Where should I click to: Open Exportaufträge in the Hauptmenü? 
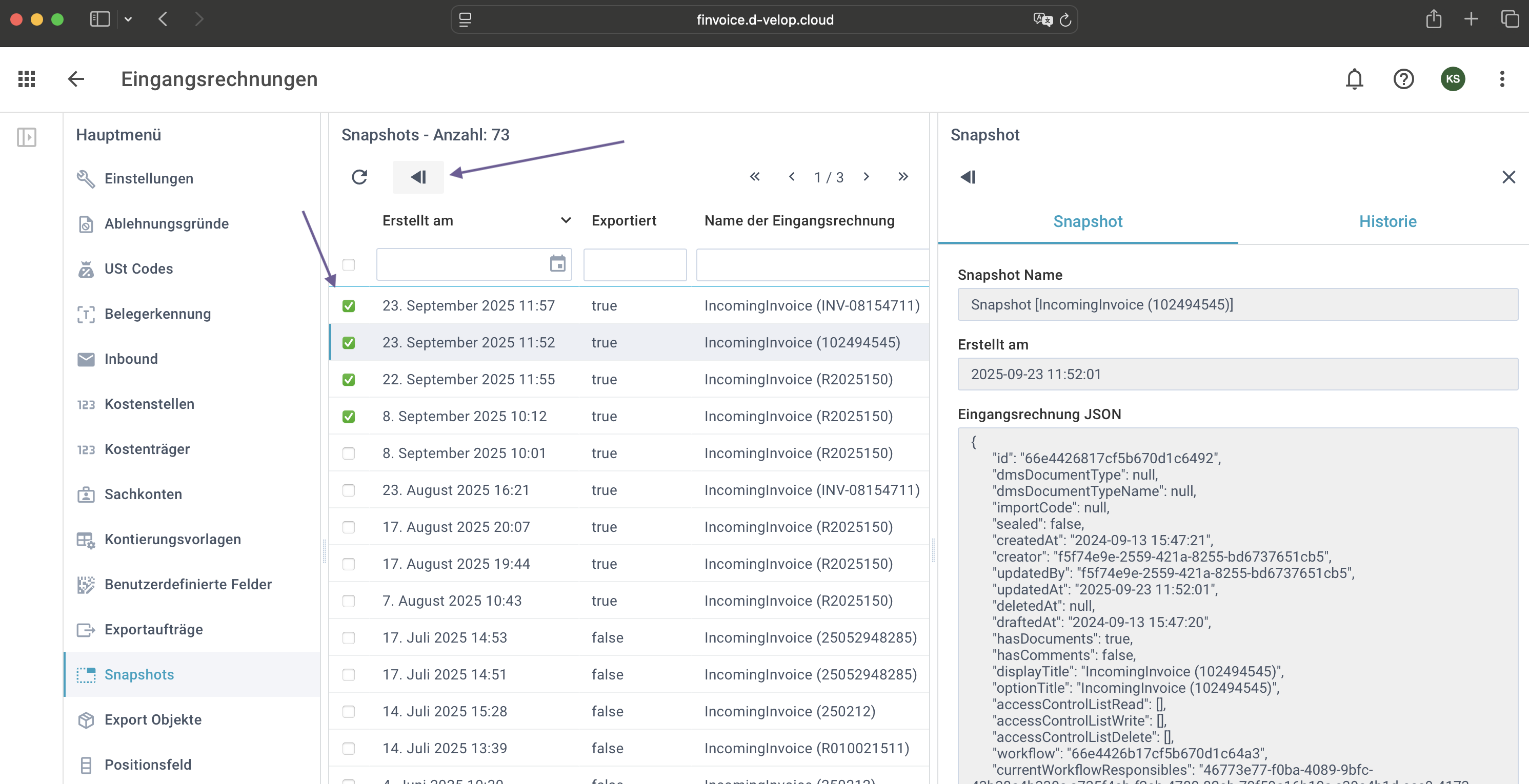pos(153,629)
